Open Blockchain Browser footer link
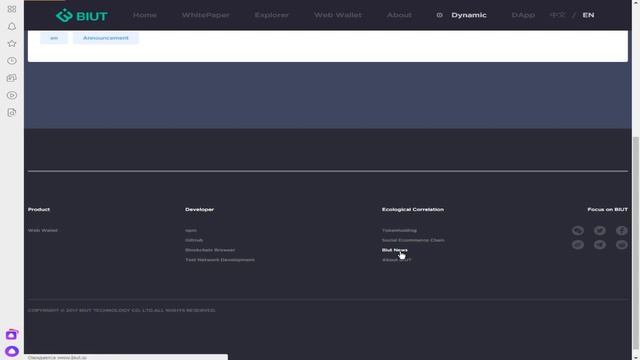Image resolution: width=640 pixels, height=360 pixels. (x=210, y=250)
